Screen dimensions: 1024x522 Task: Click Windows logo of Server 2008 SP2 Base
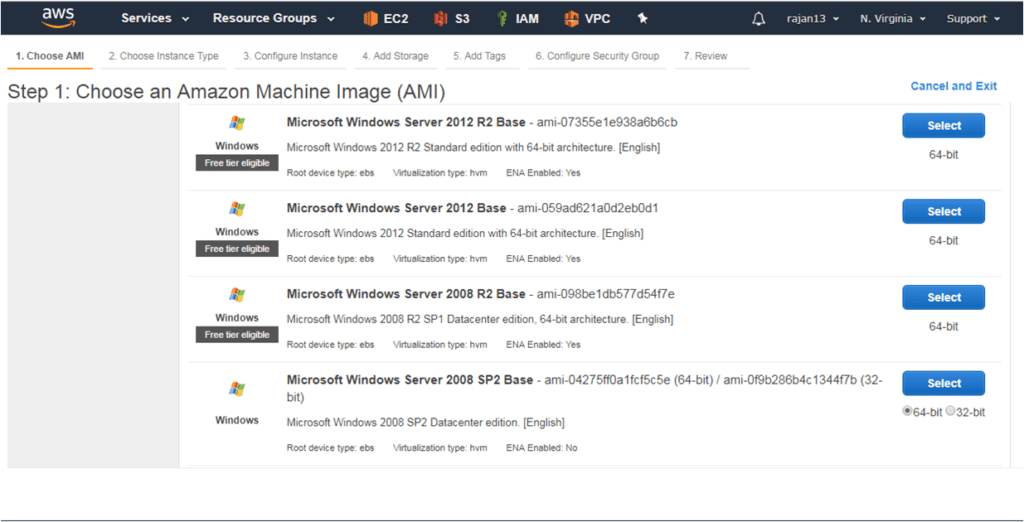pyautogui.click(x=237, y=389)
